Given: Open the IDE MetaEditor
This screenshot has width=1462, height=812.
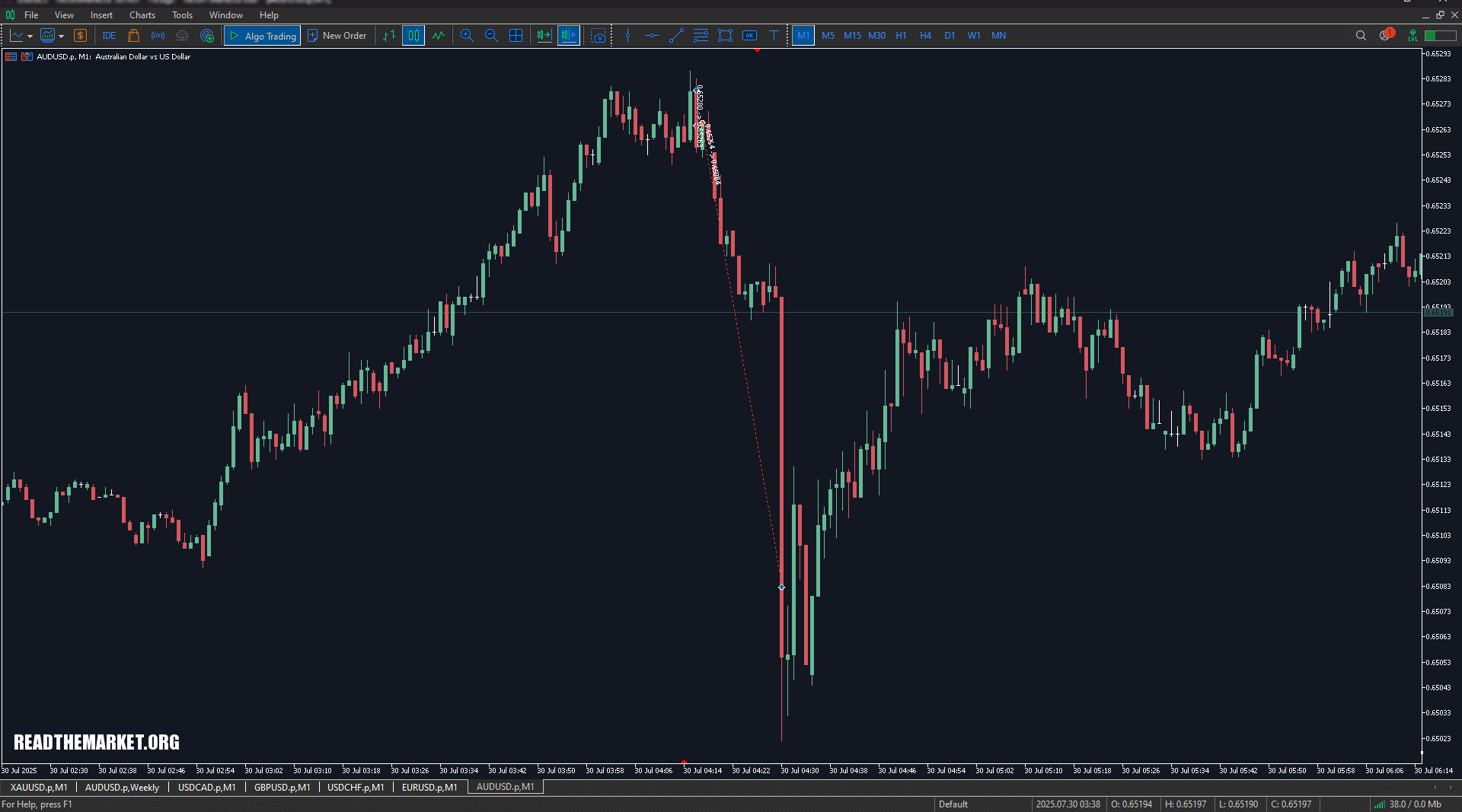Looking at the screenshot, I should click(x=109, y=36).
